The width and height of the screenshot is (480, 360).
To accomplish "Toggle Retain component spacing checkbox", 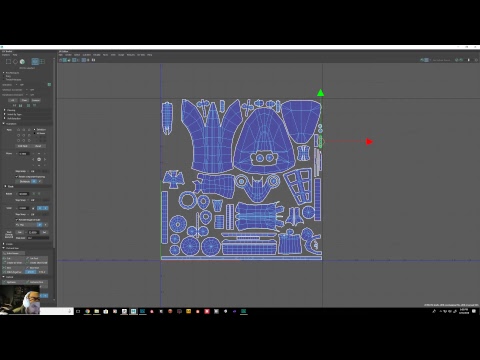I will [x=16, y=177].
